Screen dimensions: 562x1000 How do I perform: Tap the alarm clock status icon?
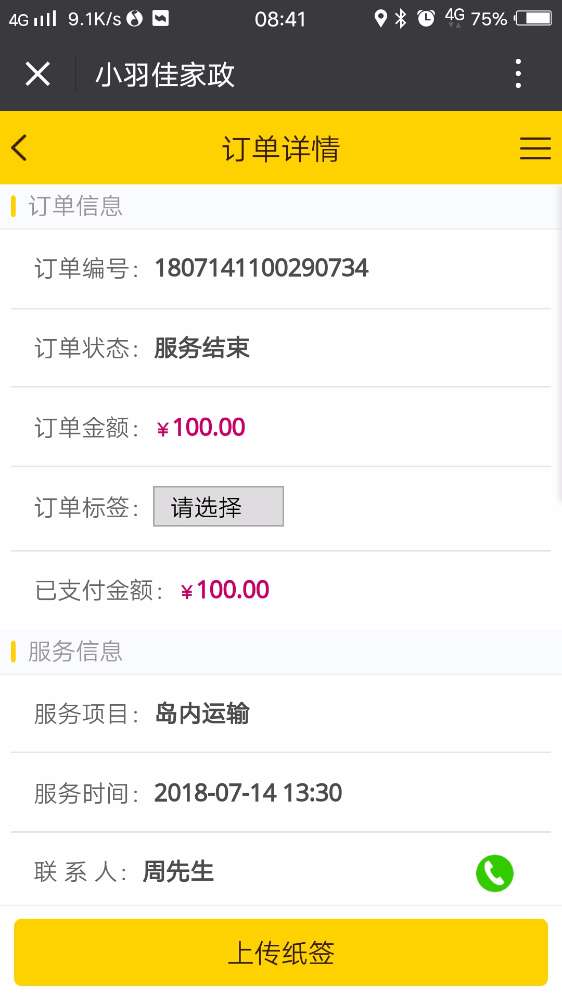(425, 18)
